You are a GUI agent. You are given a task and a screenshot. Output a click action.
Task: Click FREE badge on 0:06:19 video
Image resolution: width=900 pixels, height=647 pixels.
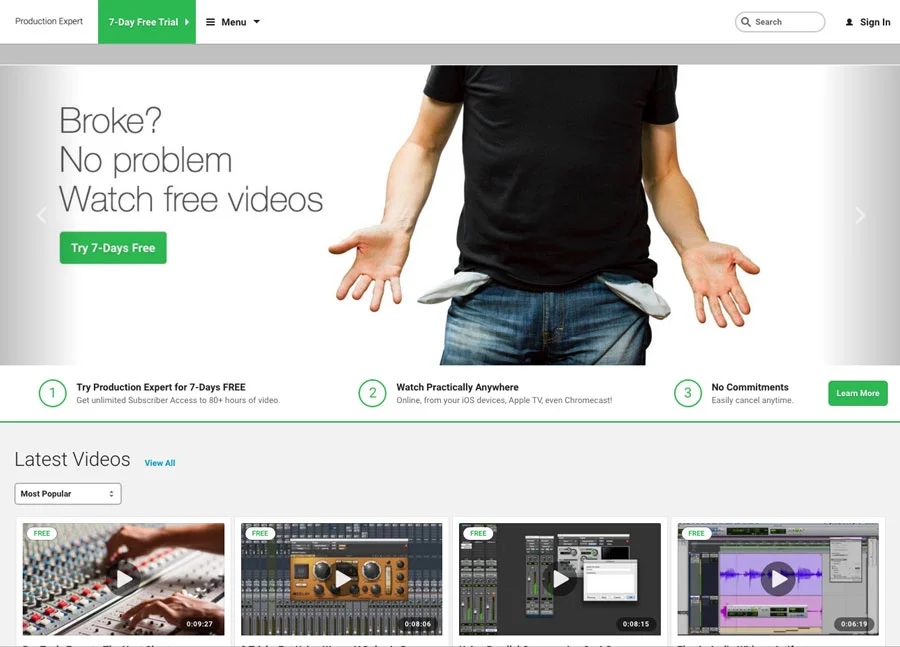click(x=696, y=533)
